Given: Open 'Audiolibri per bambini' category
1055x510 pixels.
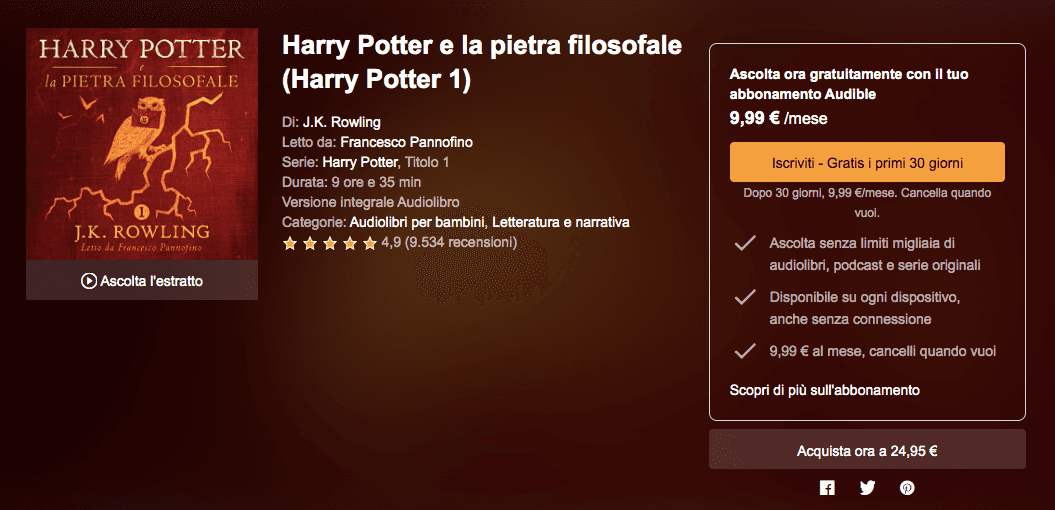Looking at the screenshot, I should click(418, 222).
